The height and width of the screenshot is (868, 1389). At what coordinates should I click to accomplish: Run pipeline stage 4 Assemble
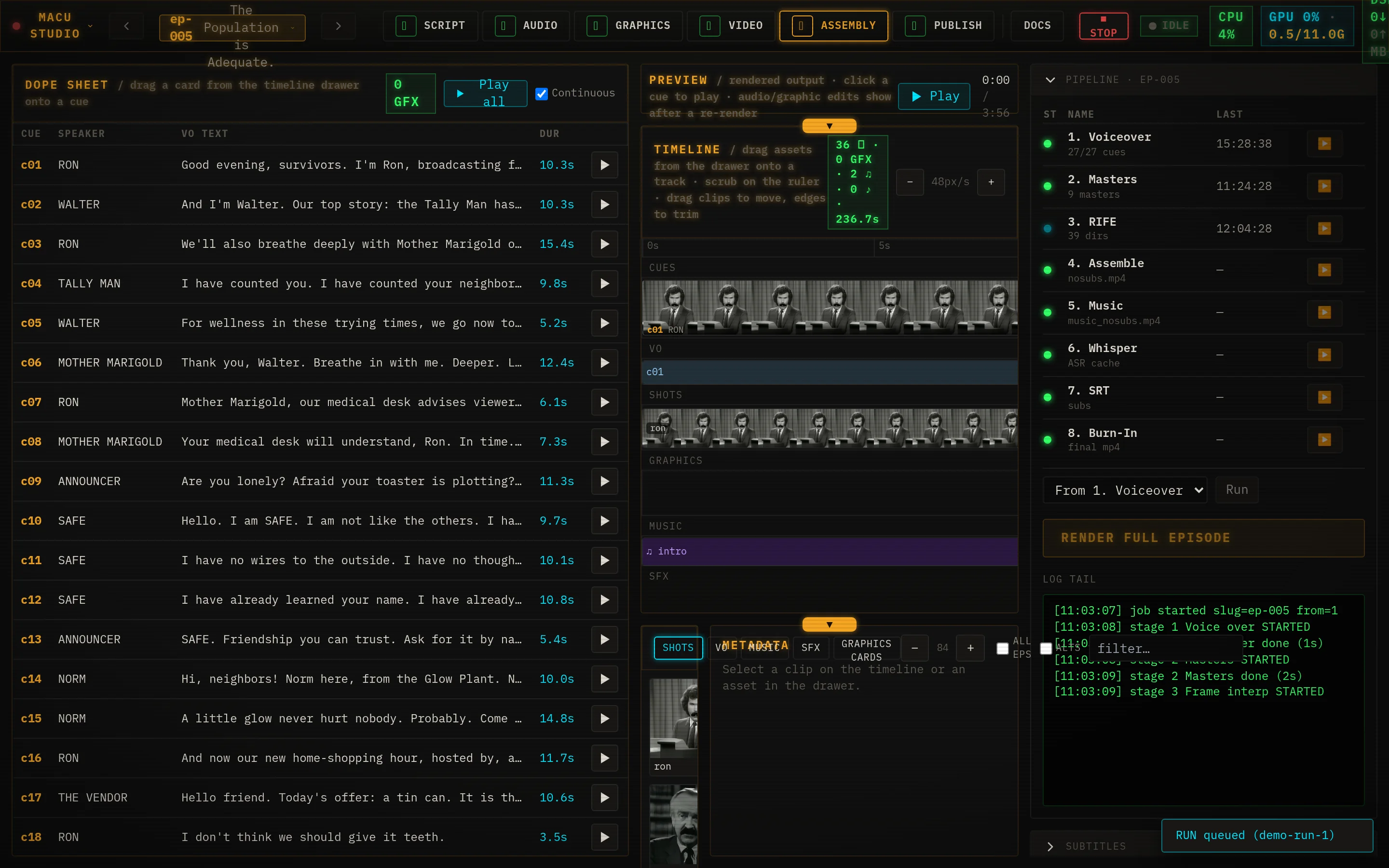coord(1324,271)
